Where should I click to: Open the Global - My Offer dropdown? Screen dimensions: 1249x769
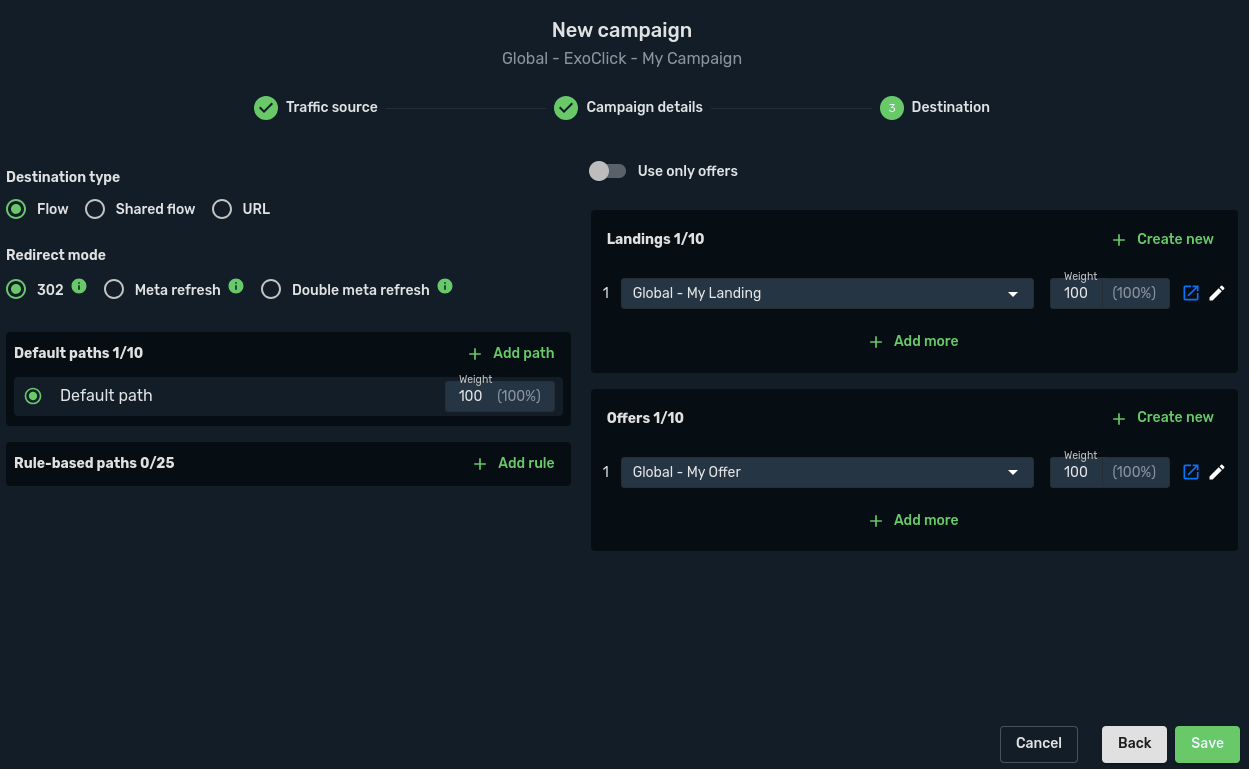click(826, 472)
